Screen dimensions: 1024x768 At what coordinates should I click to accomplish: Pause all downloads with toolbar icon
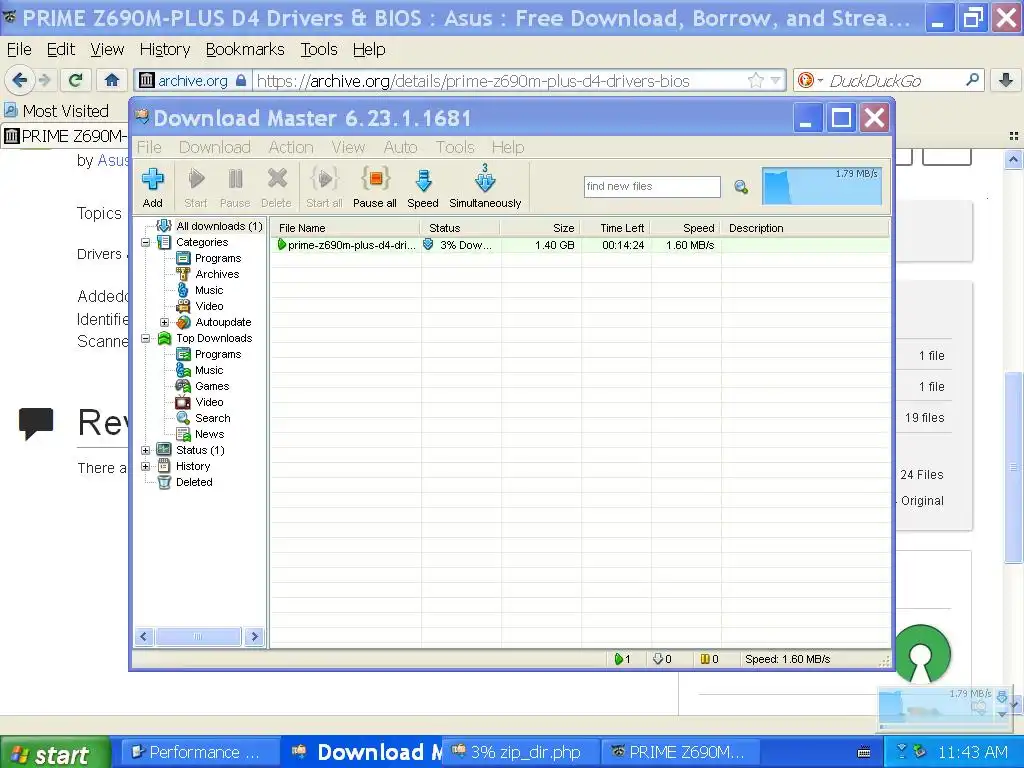[x=375, y=187]
